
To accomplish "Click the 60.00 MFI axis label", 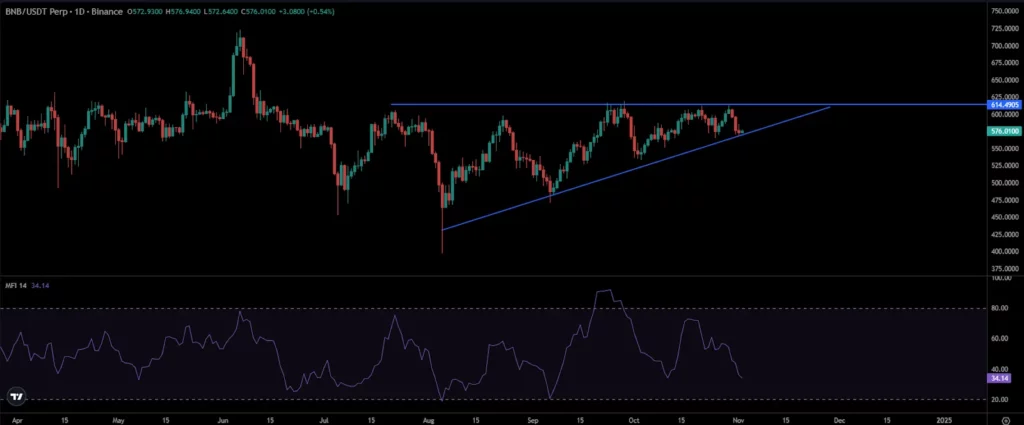I will click(x=1000, y=339).
